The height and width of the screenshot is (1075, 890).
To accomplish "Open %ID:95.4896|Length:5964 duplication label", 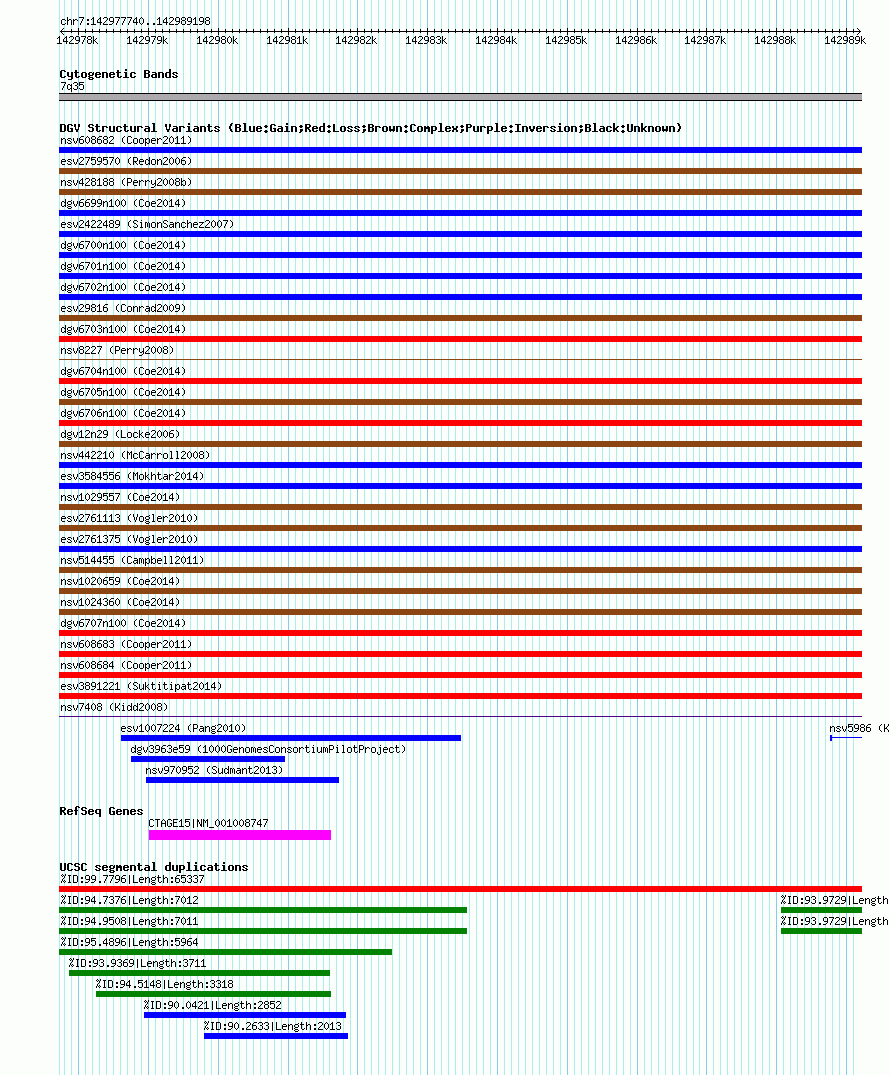I will [x=130, y=942].
